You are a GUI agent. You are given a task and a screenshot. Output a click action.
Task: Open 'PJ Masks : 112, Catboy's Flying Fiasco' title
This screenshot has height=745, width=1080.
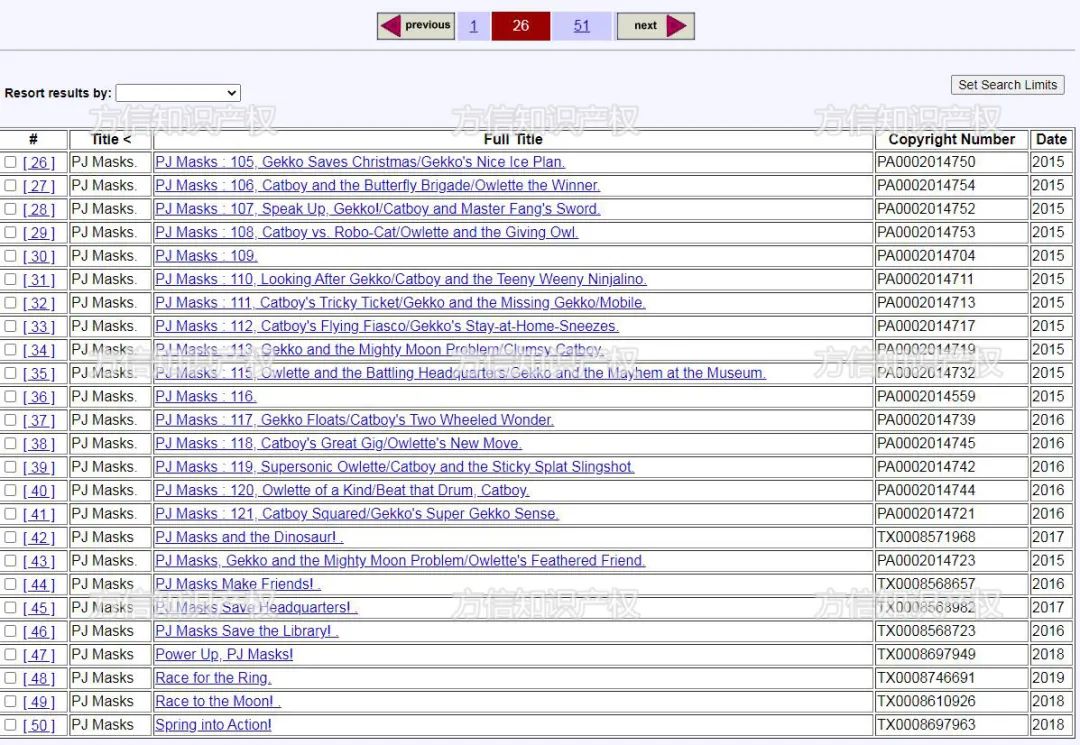click(x=387, y=326)
